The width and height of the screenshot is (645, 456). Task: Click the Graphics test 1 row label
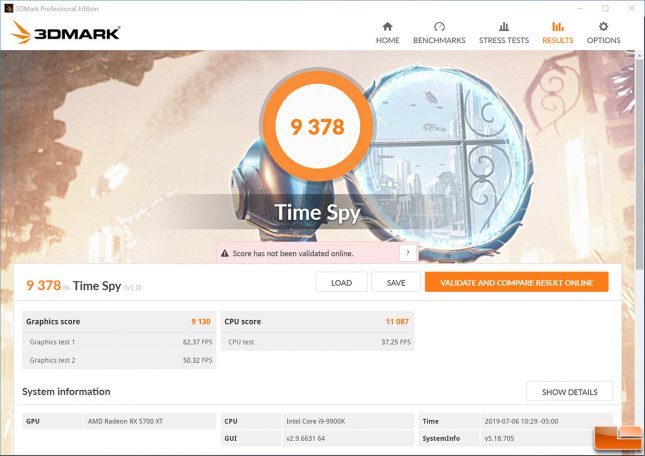coord(52,342)
